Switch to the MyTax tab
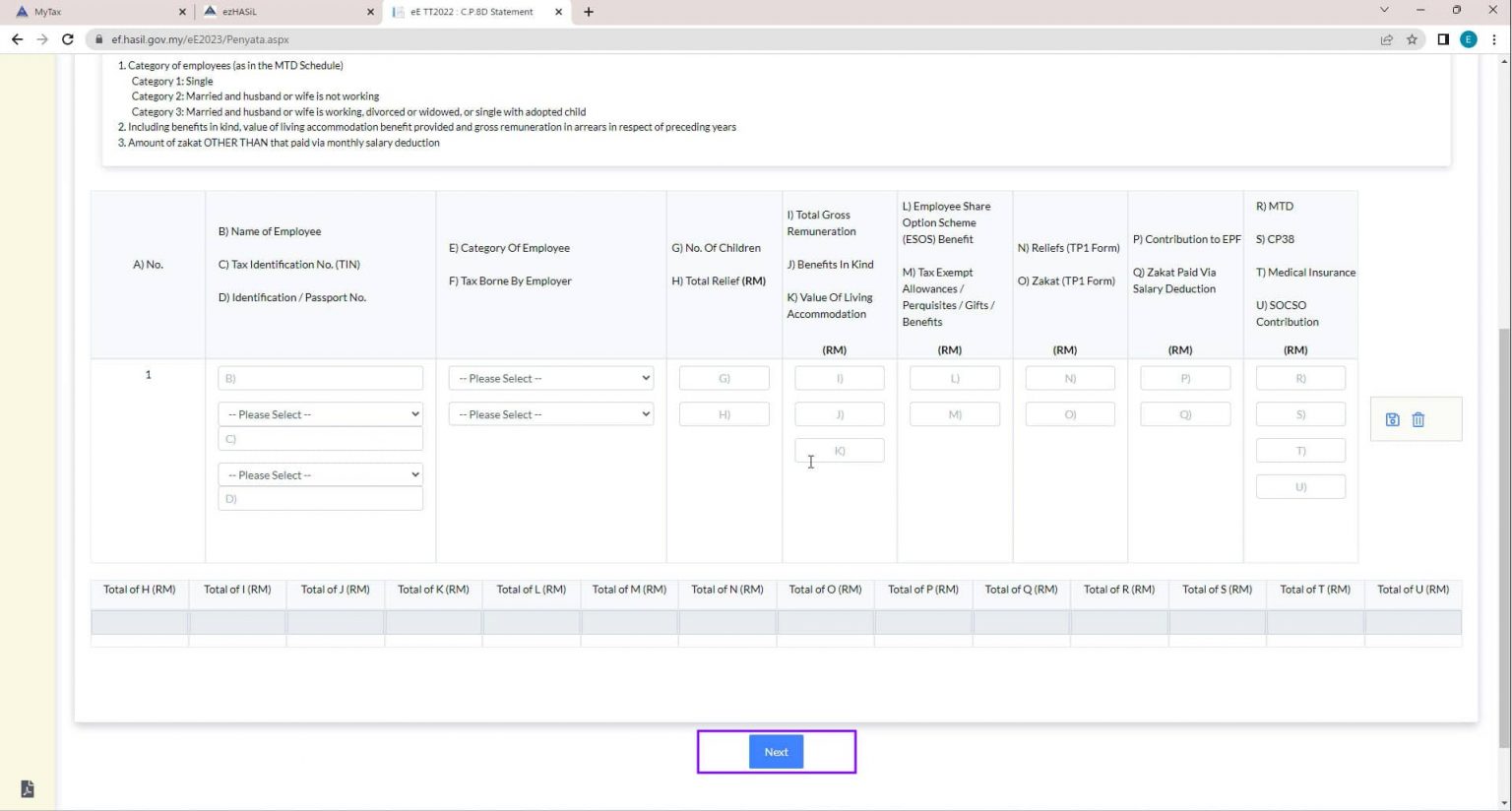 (98, 11)
